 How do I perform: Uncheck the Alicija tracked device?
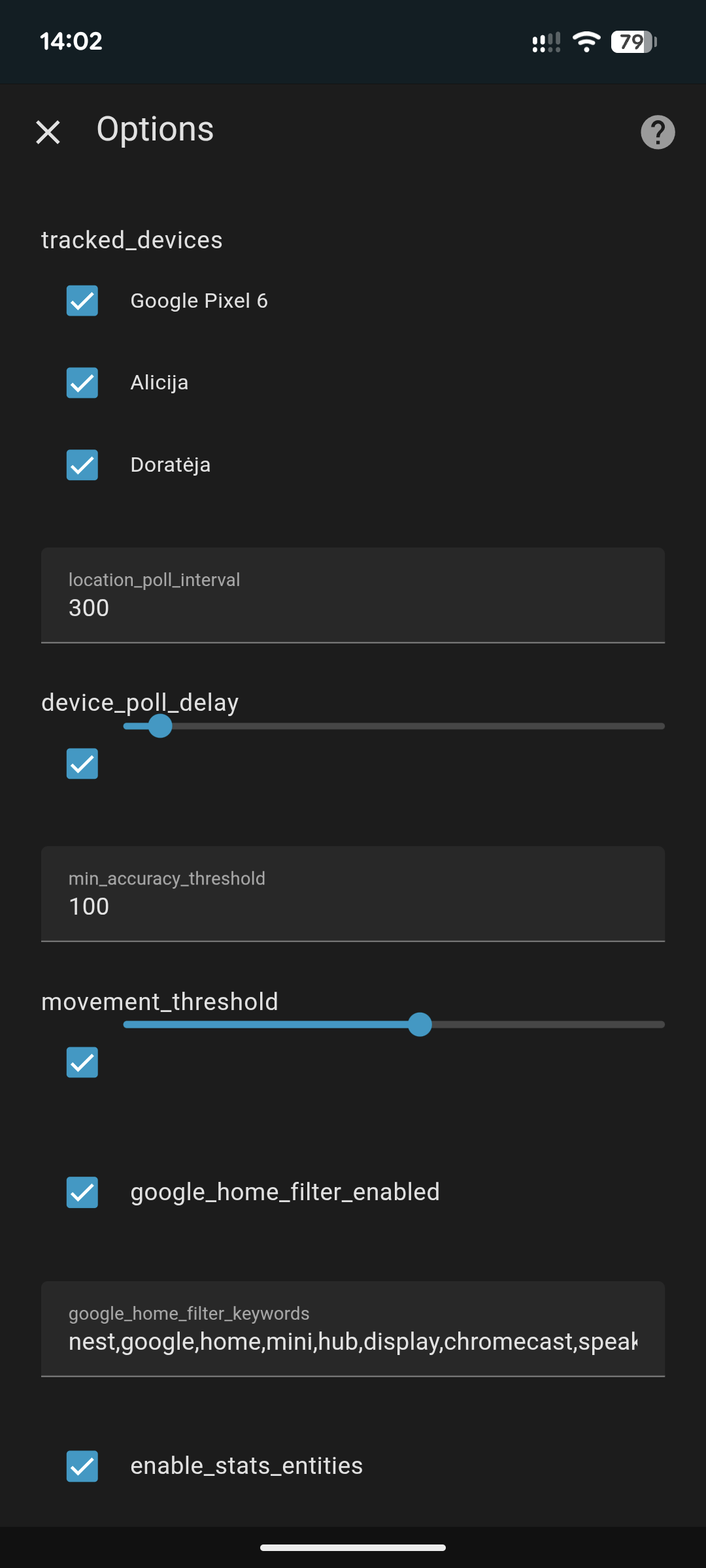pyautogui.click(x=82, y=383)
